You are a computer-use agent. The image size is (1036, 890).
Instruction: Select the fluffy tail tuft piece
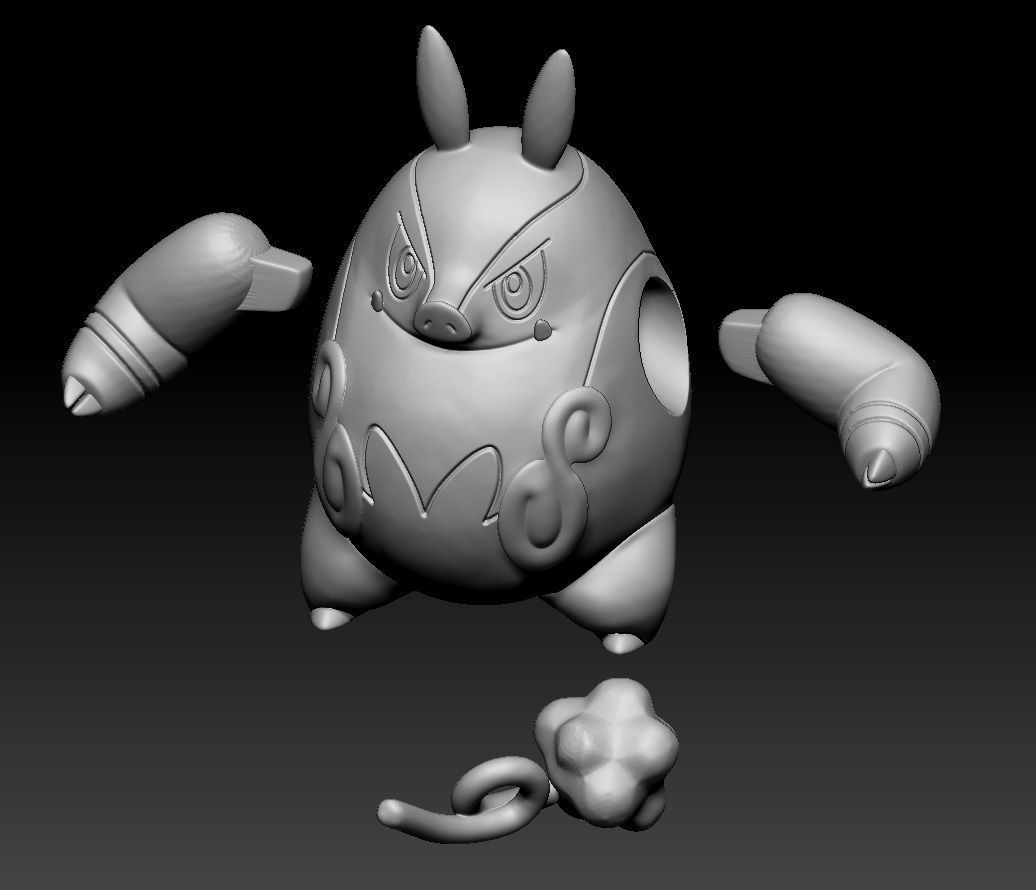[606, 753]
